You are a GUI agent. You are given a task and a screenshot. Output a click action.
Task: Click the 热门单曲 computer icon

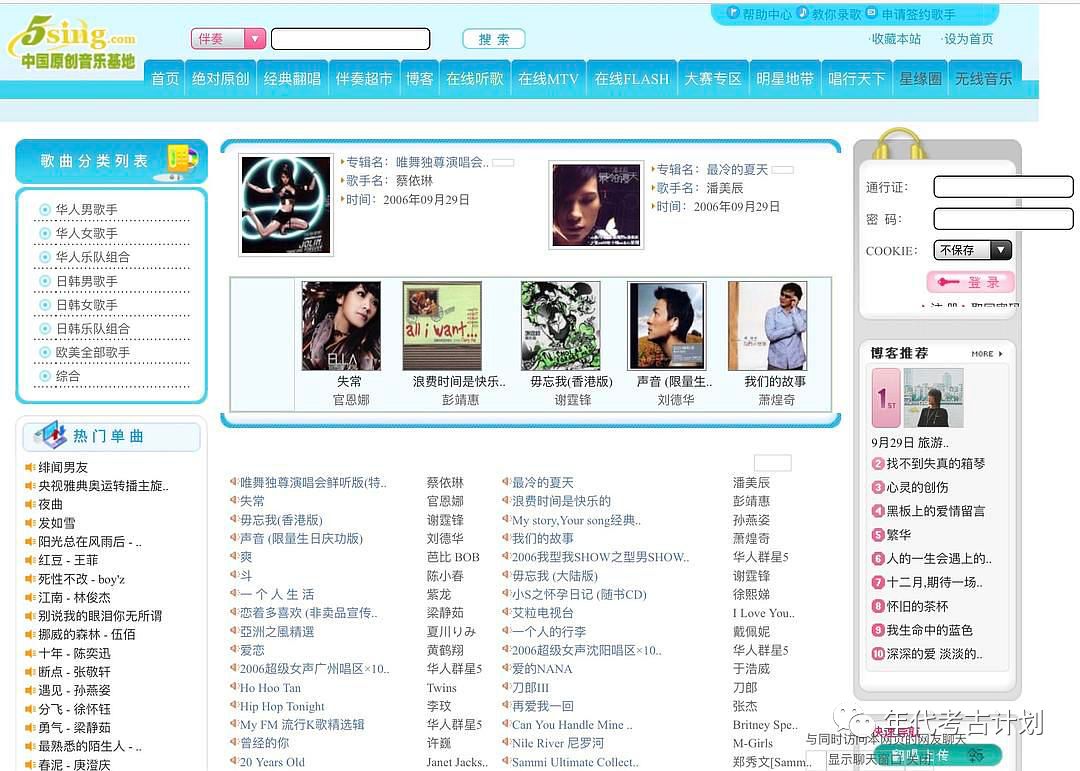click(x=49, y=435)
